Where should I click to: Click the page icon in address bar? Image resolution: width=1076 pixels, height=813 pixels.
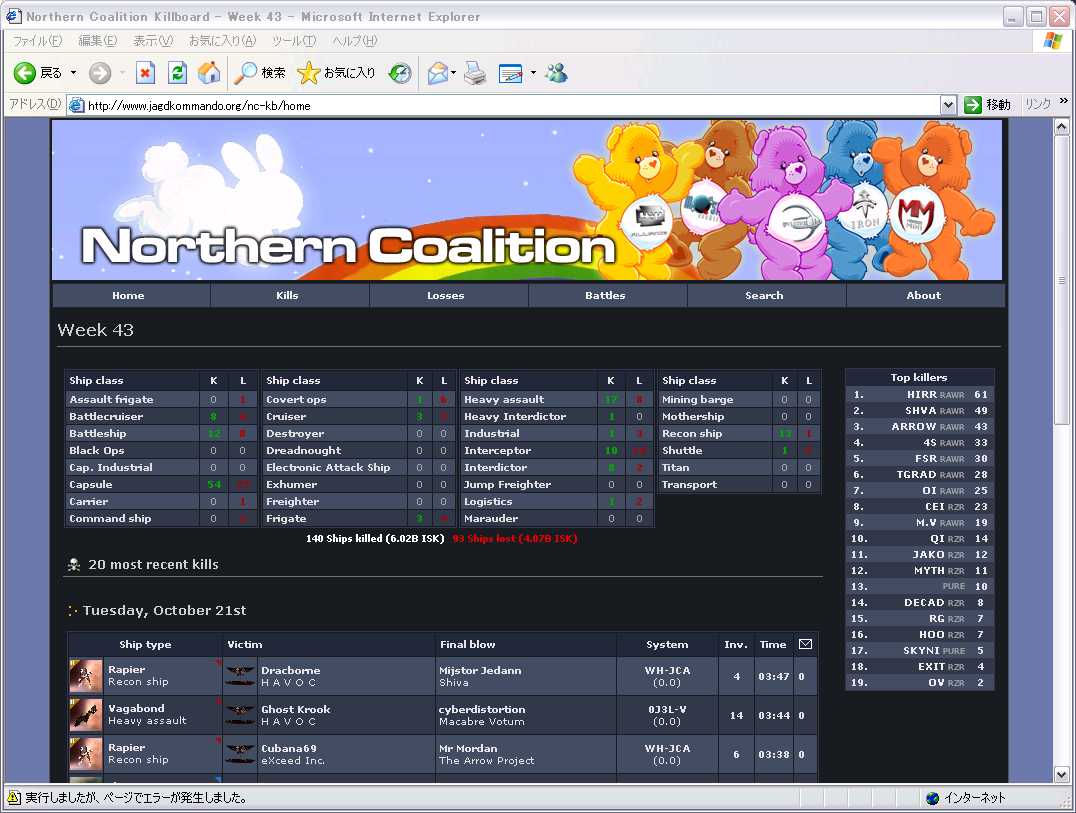click(x=77, y=106)
